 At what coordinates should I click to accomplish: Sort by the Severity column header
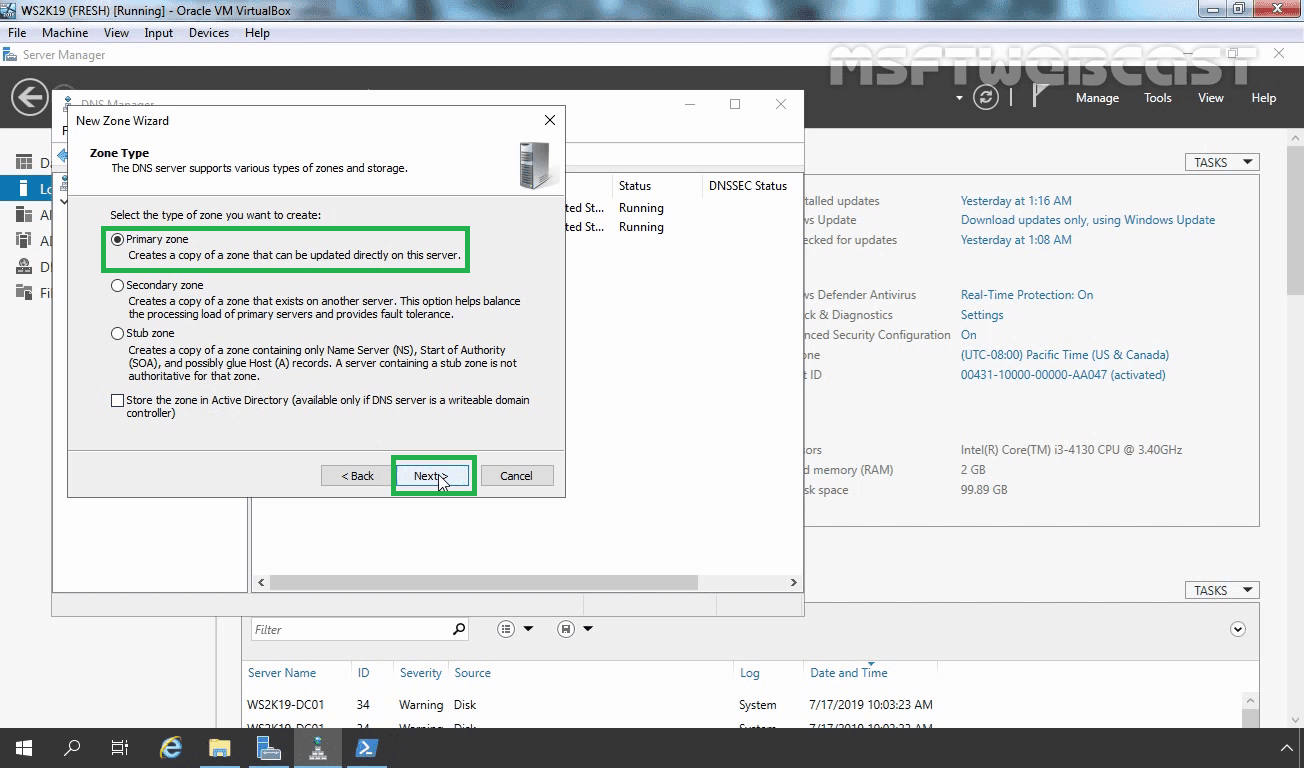[x=420, y=673]
